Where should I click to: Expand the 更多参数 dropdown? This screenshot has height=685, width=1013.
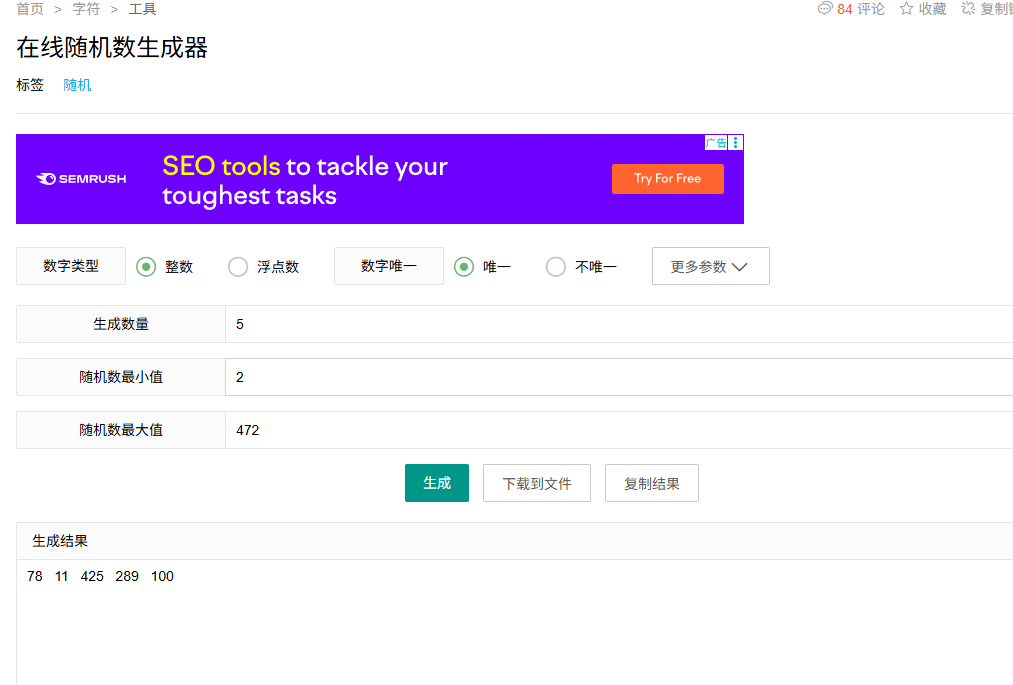click(710, 267)
